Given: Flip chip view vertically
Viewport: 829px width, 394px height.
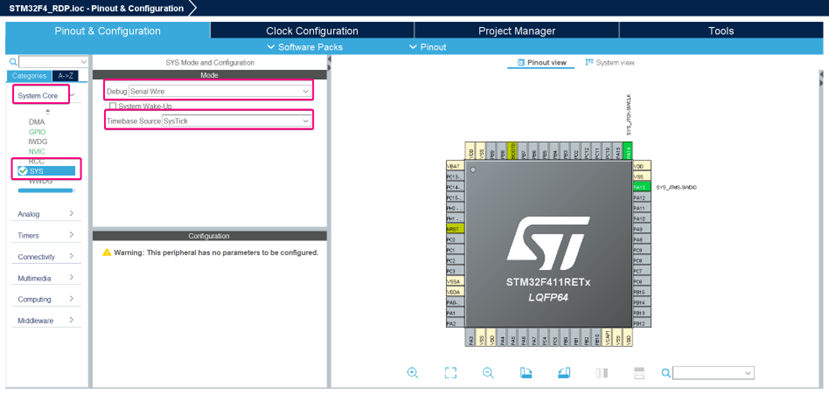Looking at the screenshot, I should point(638,373).
